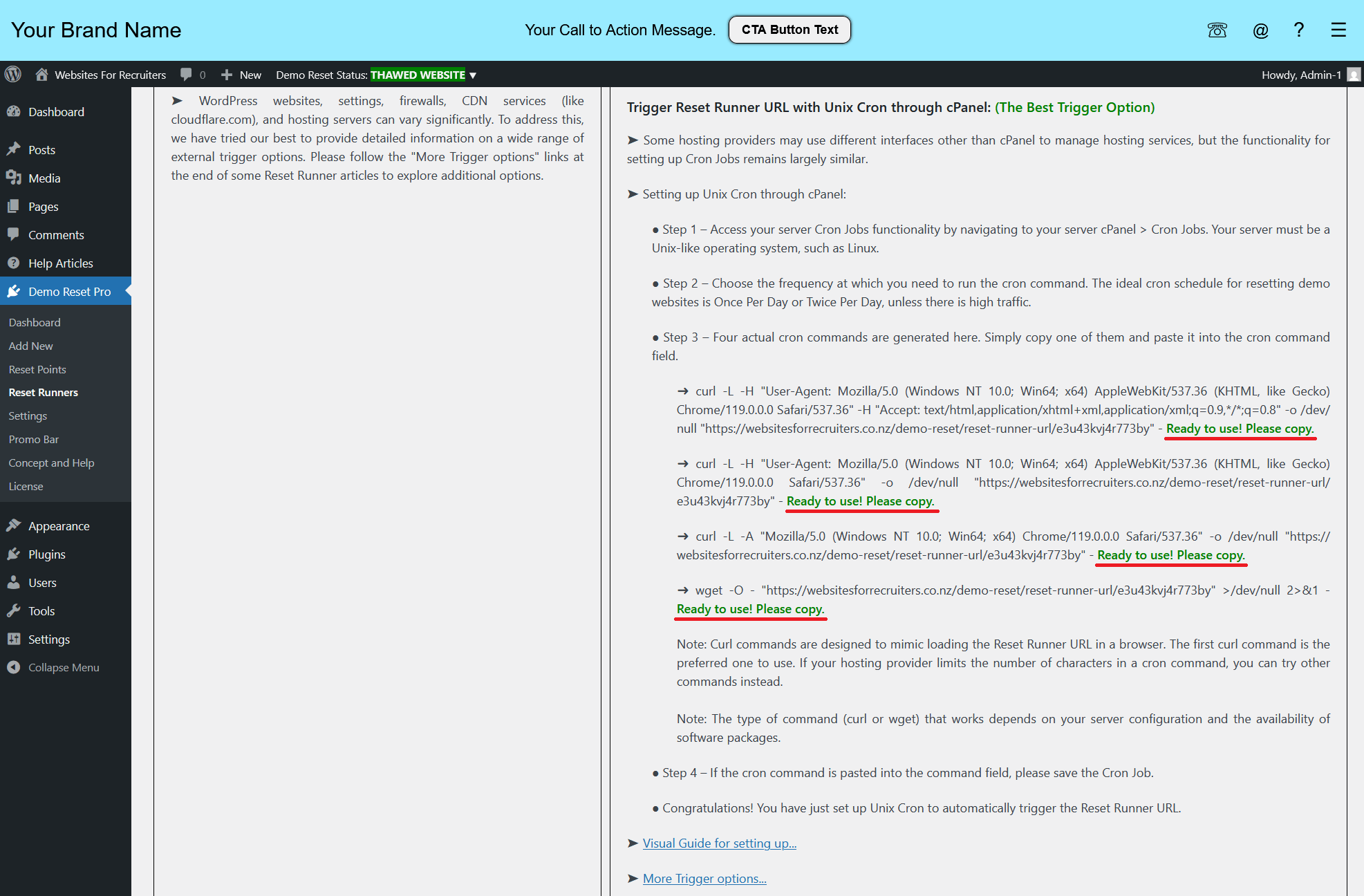1364x896 pixels.
Task: Click the Appearance brush icon
Action: [x=13, y=525]
